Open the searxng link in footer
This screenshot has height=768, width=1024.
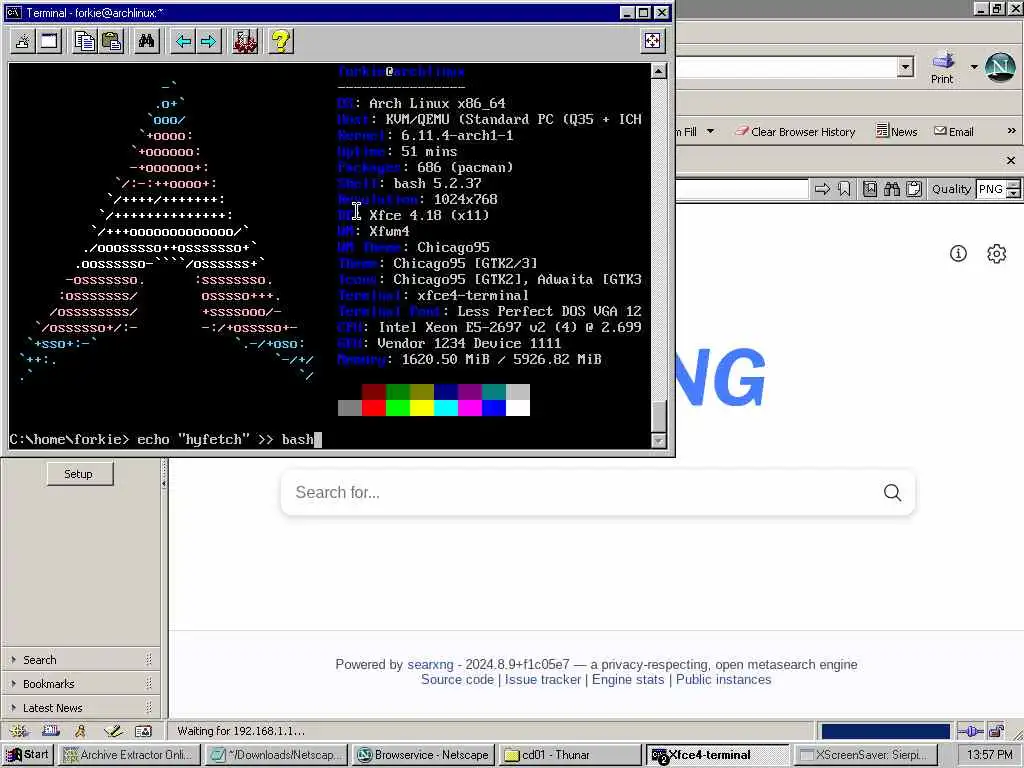point(430,664)
